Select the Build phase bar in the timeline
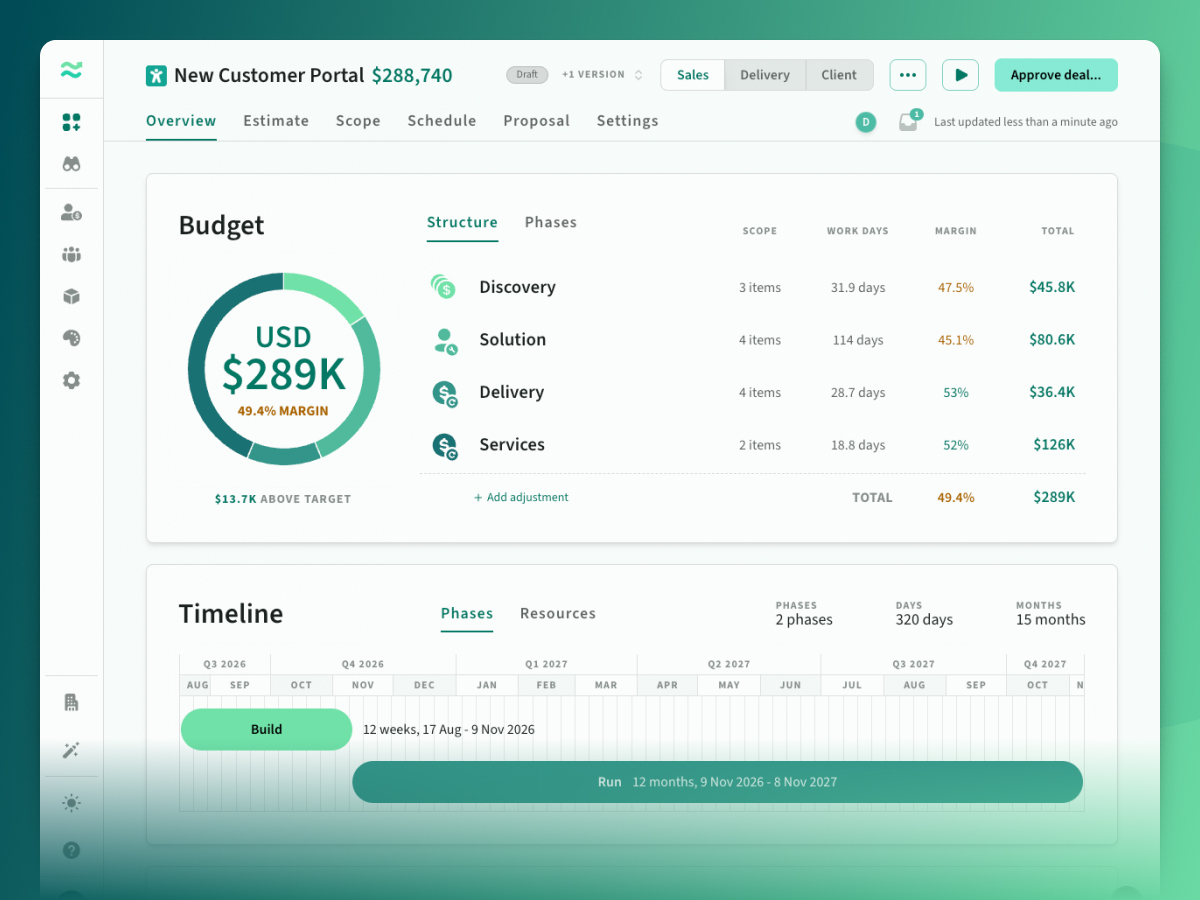Image resolution: width=1200 pixels, height=900 pixels. click(x=266, y=729)
